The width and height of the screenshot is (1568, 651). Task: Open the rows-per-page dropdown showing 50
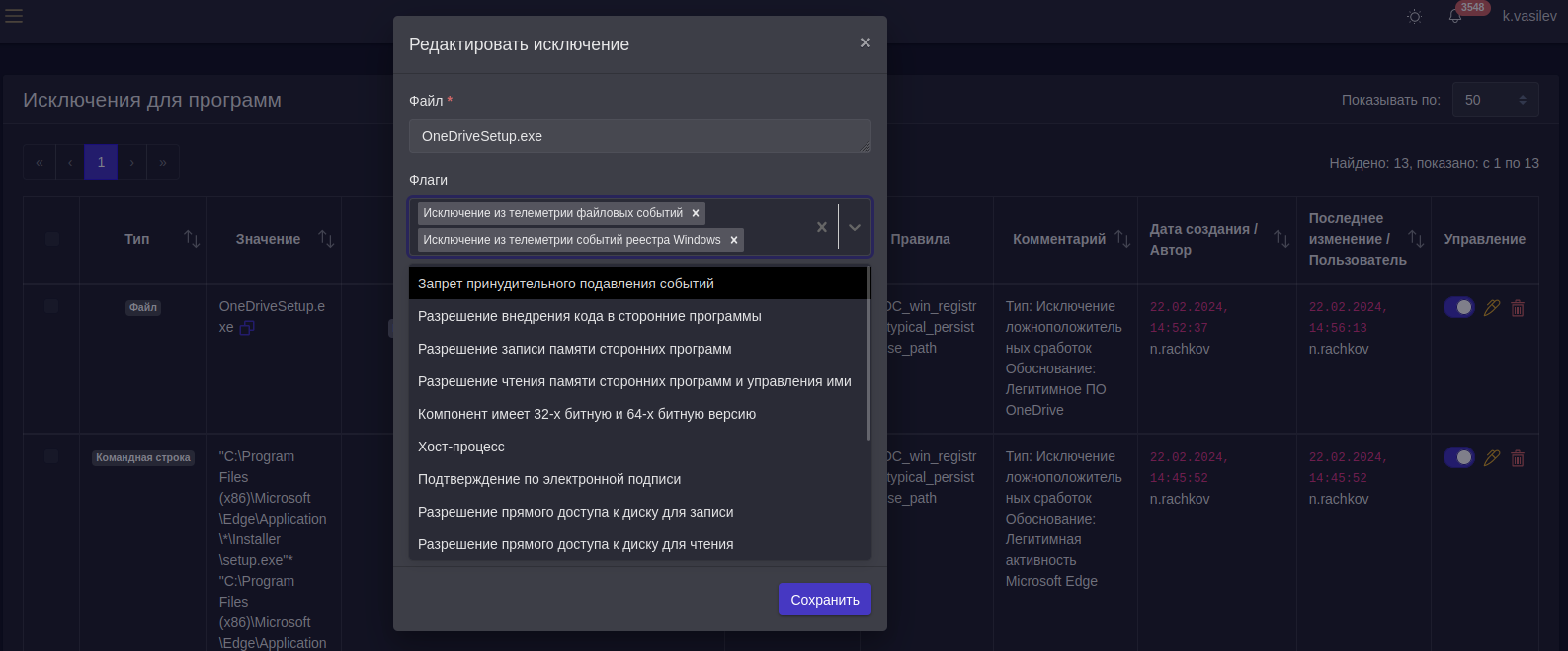click(x=1495, y=100)
